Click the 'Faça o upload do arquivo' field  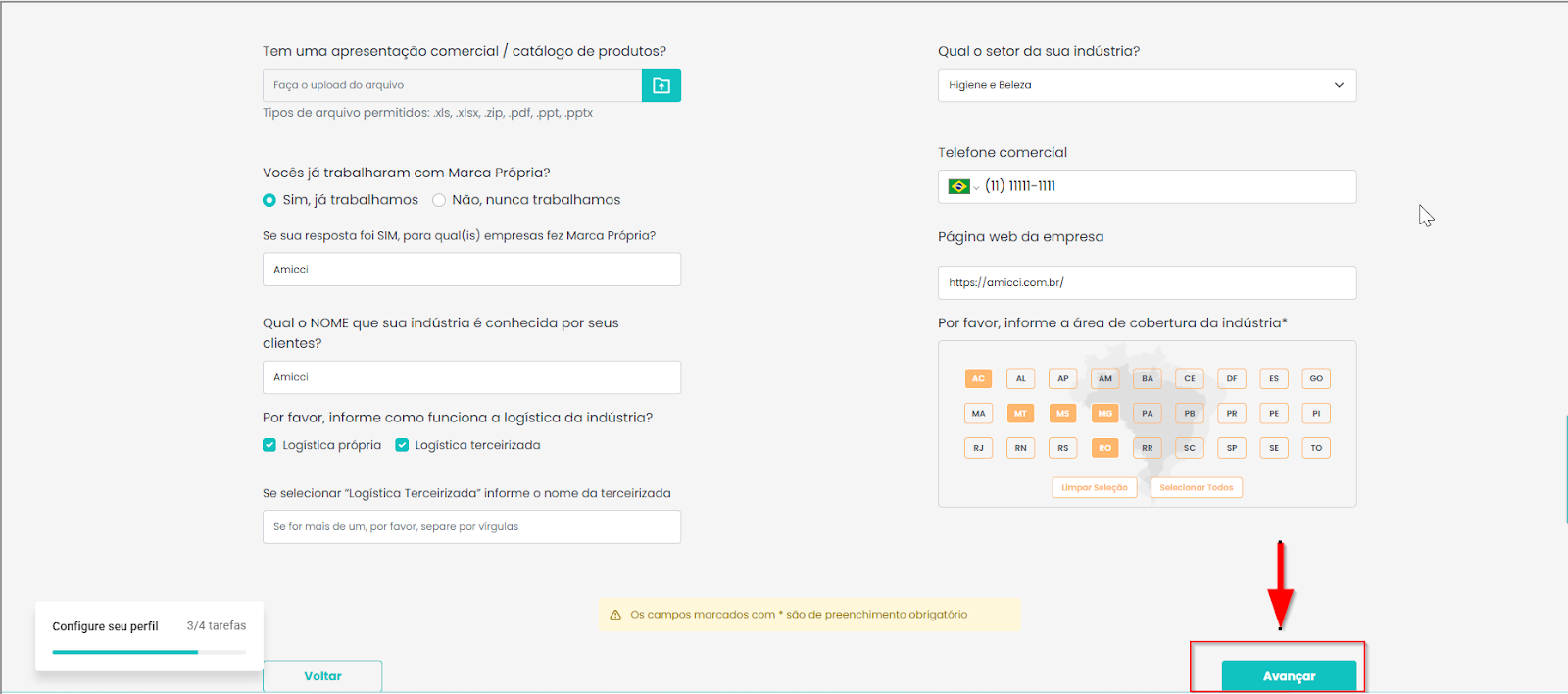click(x=452, y=85)
